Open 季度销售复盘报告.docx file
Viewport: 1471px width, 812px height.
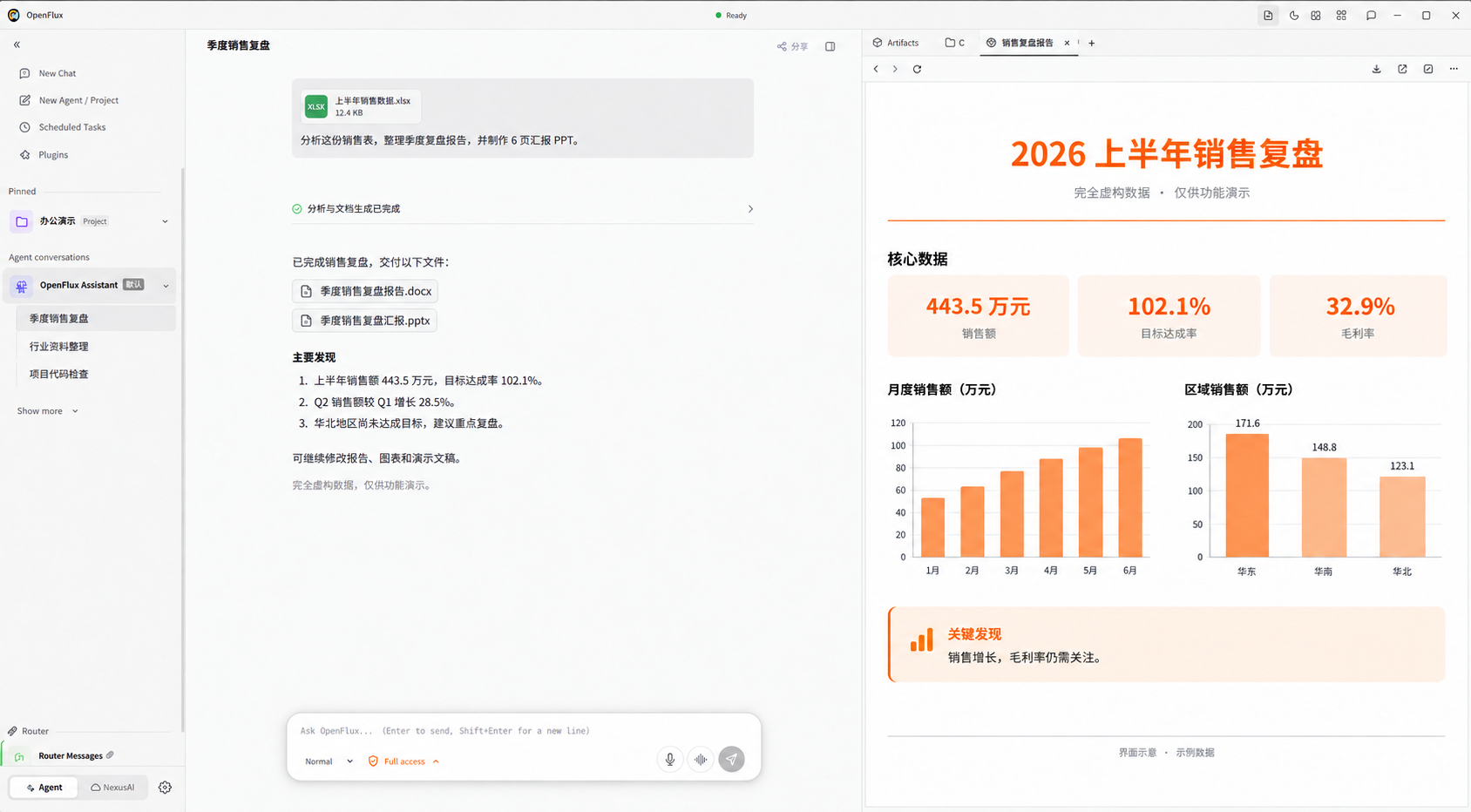point(365,291)
